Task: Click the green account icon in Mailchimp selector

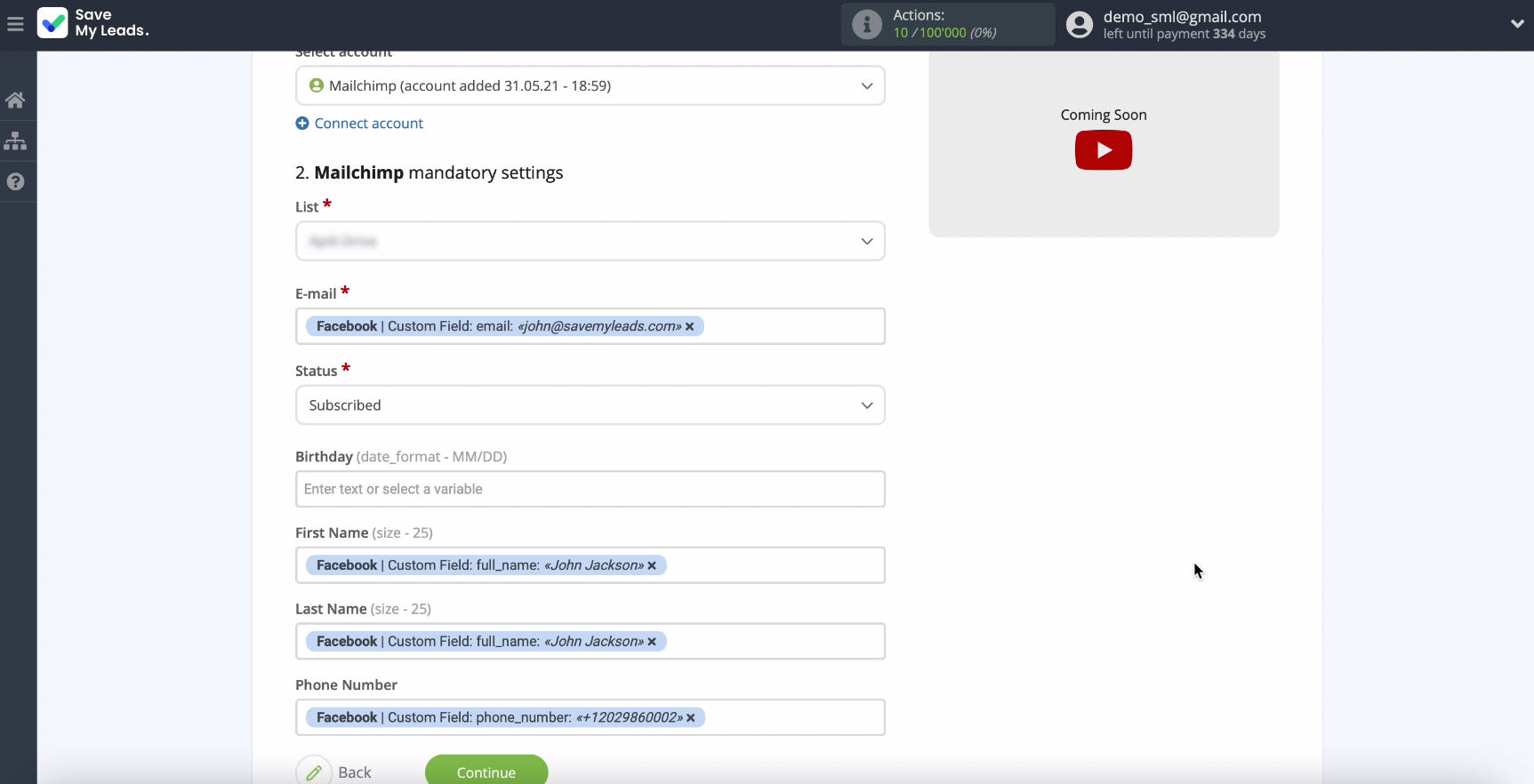Action: coord(317,85)
